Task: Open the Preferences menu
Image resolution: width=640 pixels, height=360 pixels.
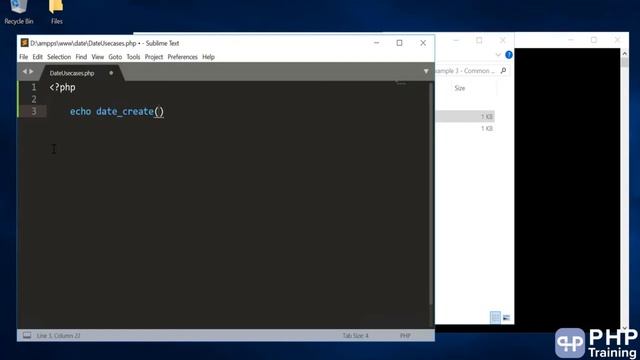Action: click(182, 57)
